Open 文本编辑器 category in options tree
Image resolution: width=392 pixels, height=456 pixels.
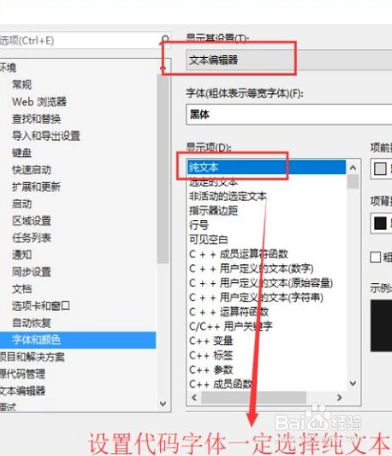click(x=22, y=391)
